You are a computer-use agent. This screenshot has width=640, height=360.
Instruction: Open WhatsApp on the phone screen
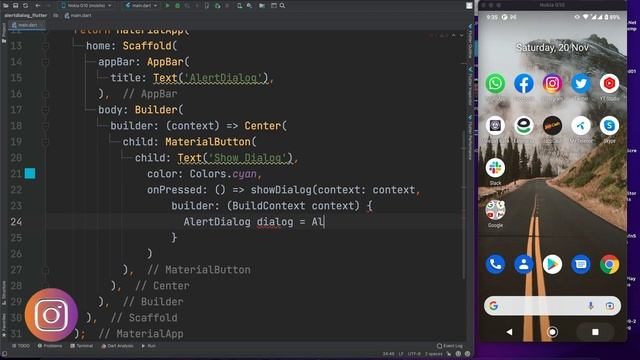pyautogui.click(x=495, y=84)
